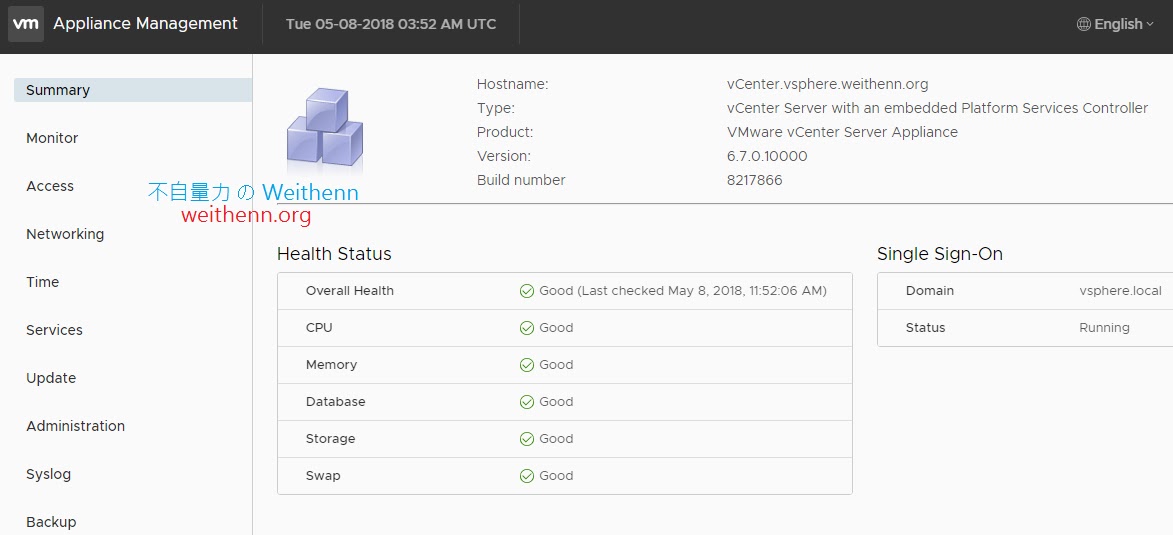The width and height of the screenshot is (1173, 535).
Task: Go to Administration
Action: point(76,426)
